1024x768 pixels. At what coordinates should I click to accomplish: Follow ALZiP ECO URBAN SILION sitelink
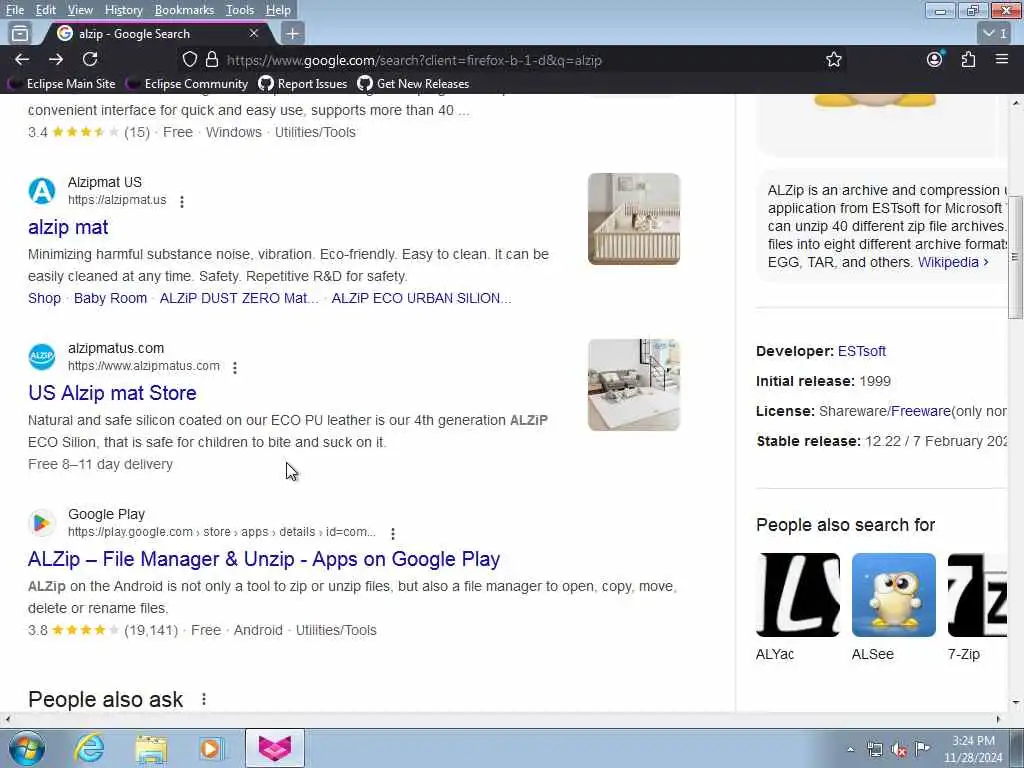pos(421,298)
